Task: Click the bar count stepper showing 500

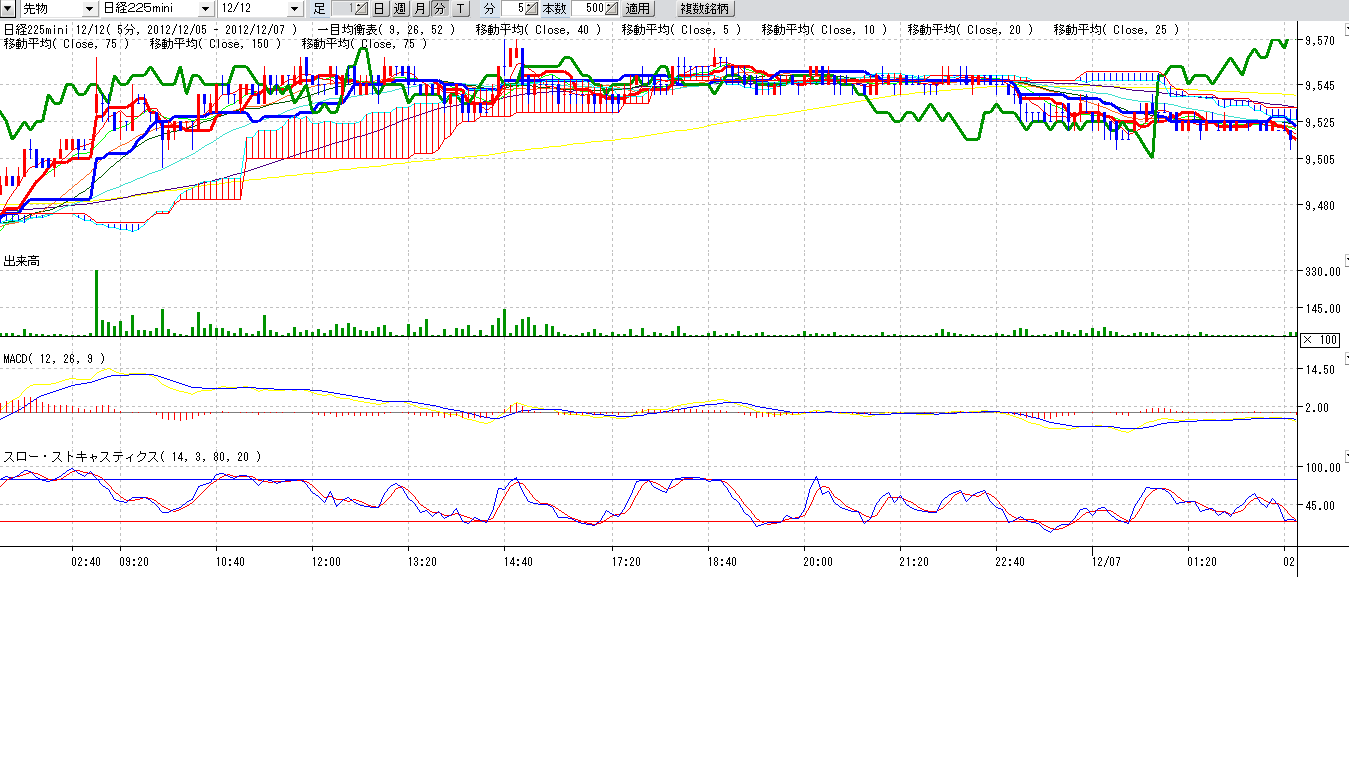Action: coord(594,9)
